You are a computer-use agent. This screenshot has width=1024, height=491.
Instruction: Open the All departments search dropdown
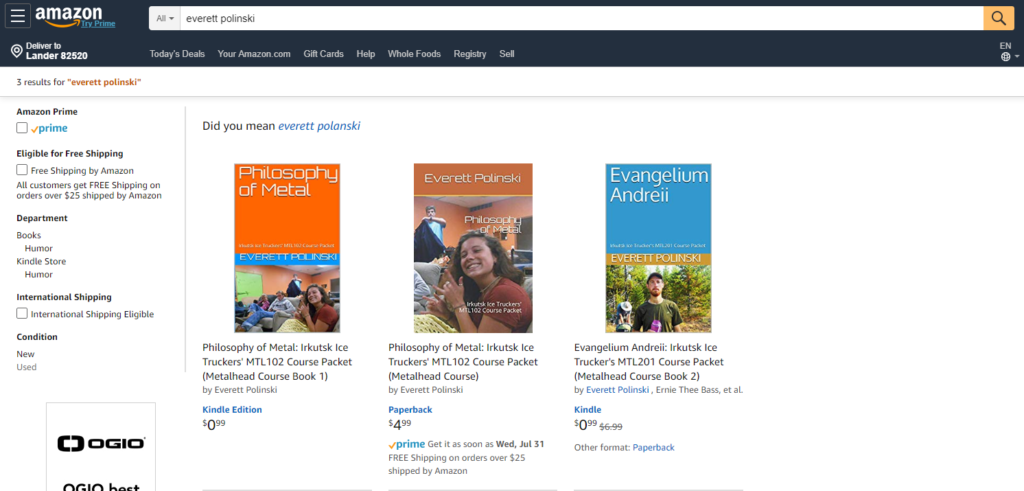(165, 18)
